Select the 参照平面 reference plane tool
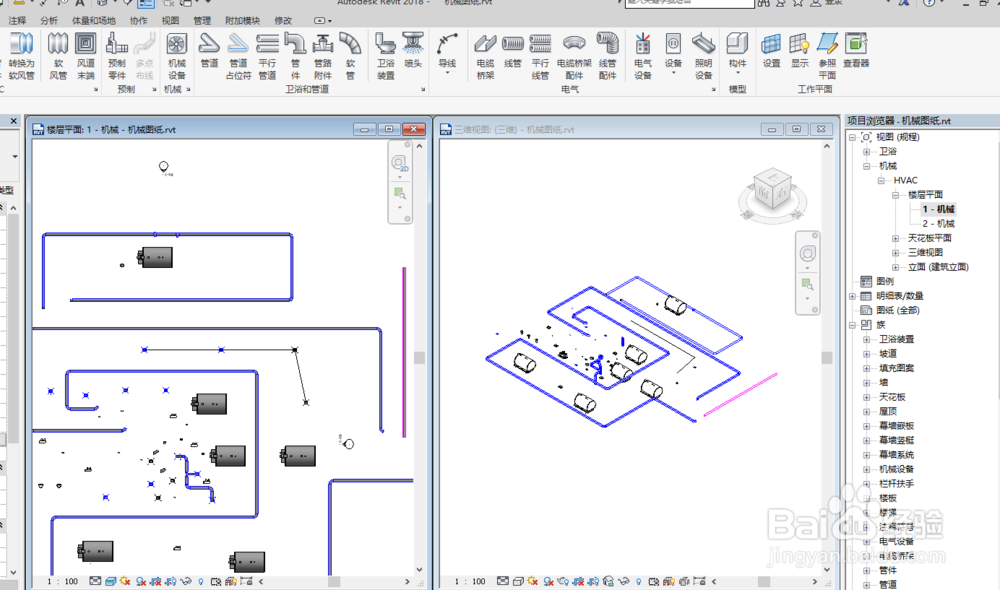The width and height of the screenshot is (1000, 590). [827, 56]
